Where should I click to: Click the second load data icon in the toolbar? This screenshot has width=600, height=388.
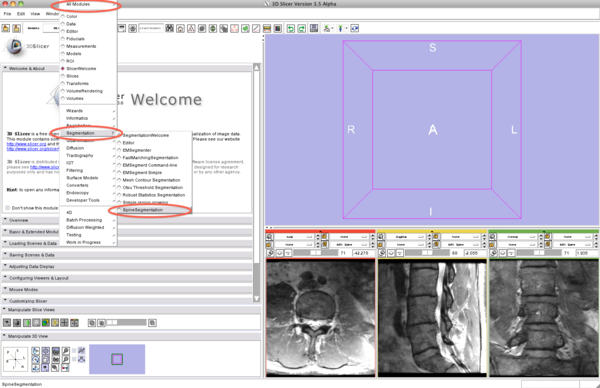[16, 28]
